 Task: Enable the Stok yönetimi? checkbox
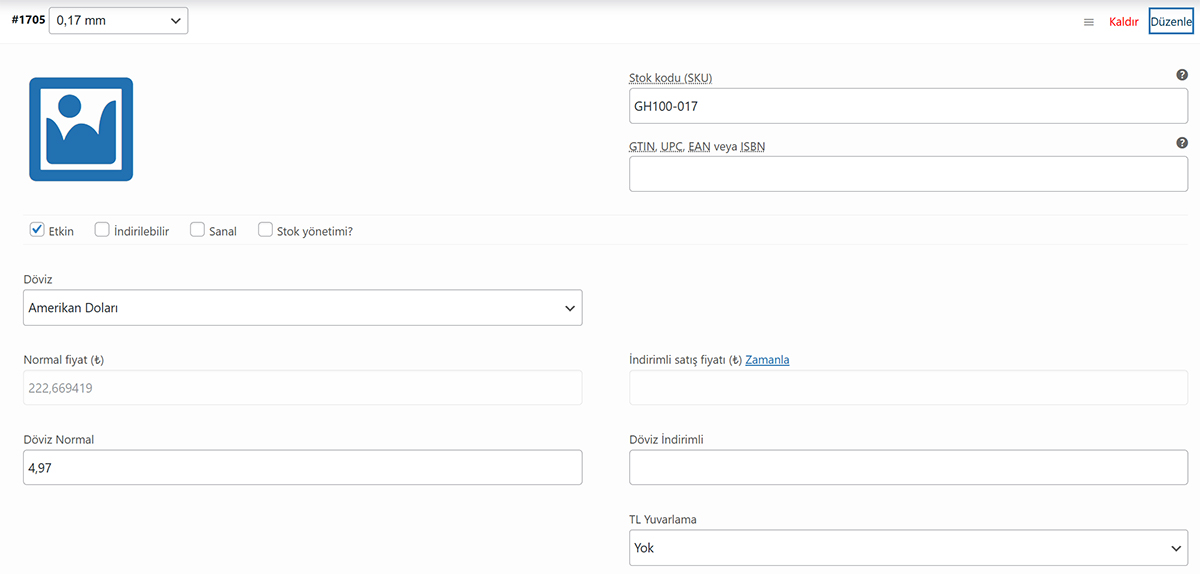(x=265, y=230)
